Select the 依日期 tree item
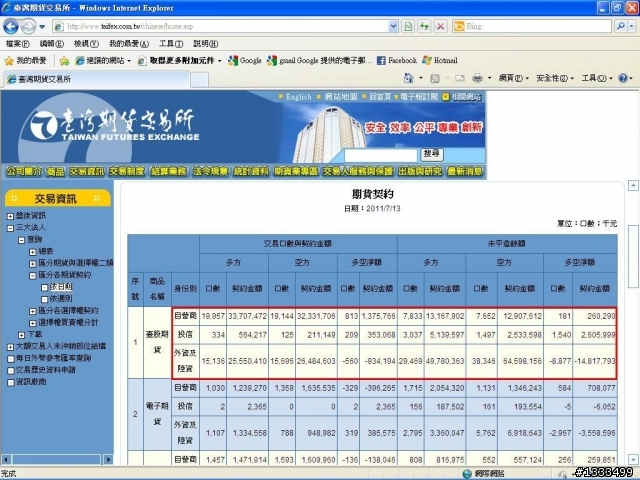Image resolution: width=640 pixels, height=480 pixels. (61, 287)
